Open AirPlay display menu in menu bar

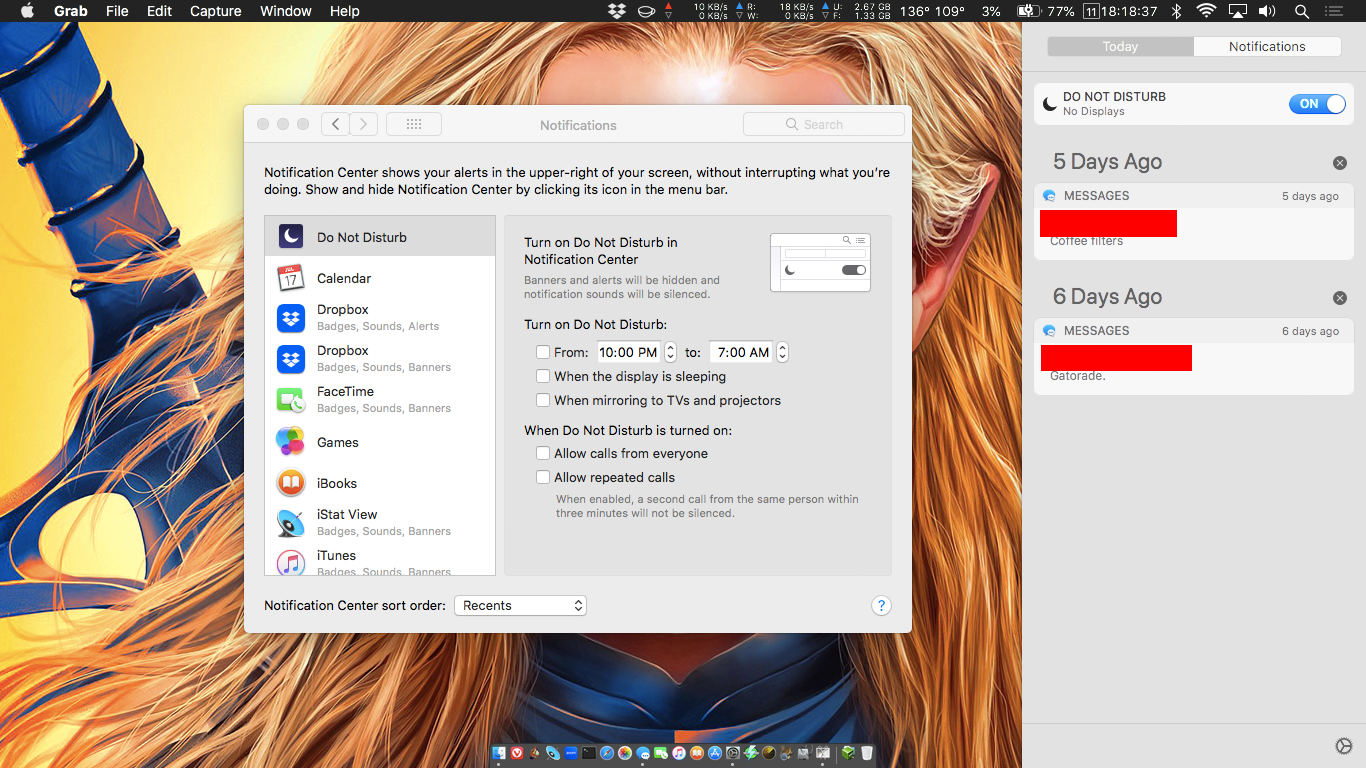pyautogui.click(x=1238, y=11)
